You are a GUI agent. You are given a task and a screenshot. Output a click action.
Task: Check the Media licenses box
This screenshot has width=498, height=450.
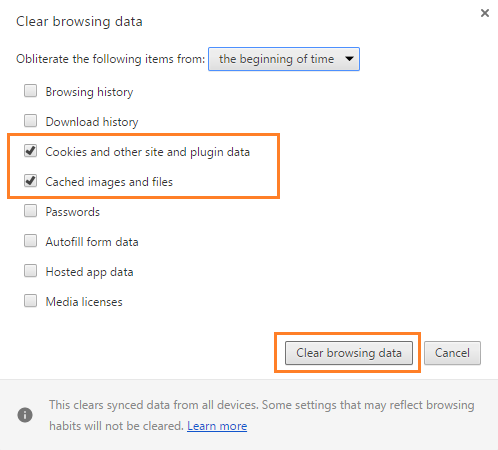click(x=30, y=301)
